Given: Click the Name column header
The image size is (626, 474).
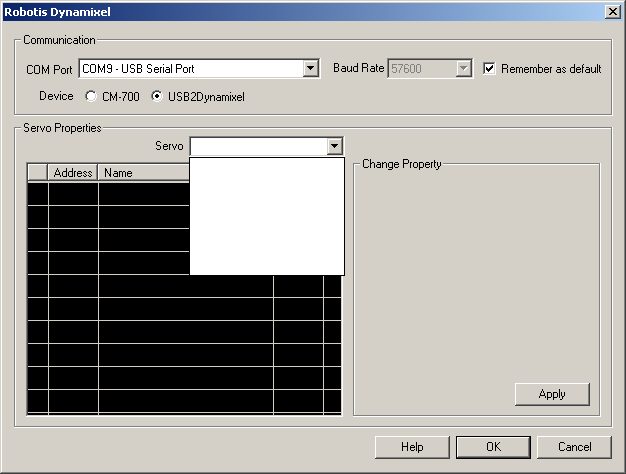Looking at the screenshot, I should [x=140, y=173].
